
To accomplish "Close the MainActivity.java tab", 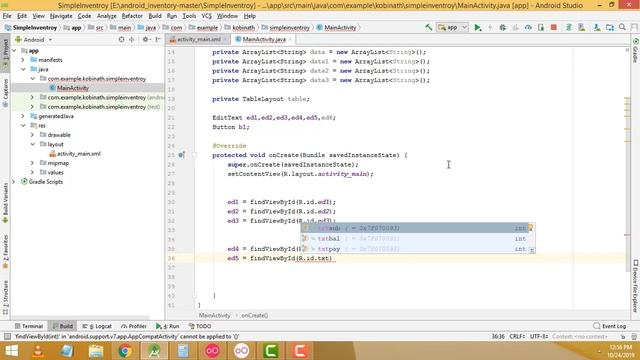I will pos(290,40).
